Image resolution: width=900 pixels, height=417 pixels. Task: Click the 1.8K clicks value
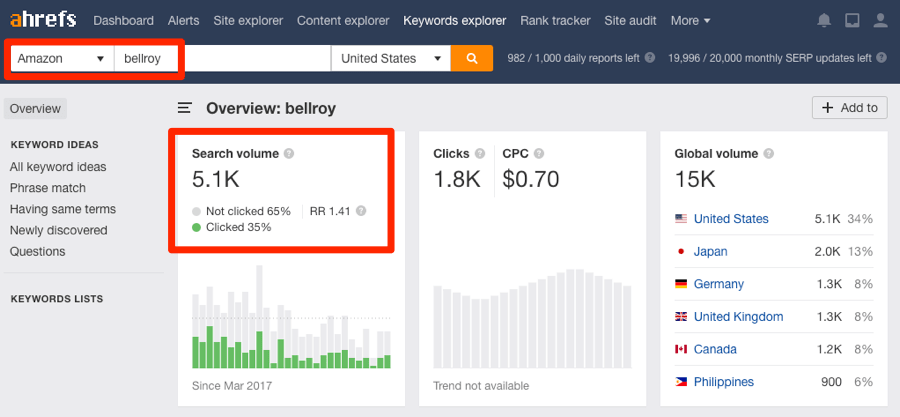click(457, 180)
